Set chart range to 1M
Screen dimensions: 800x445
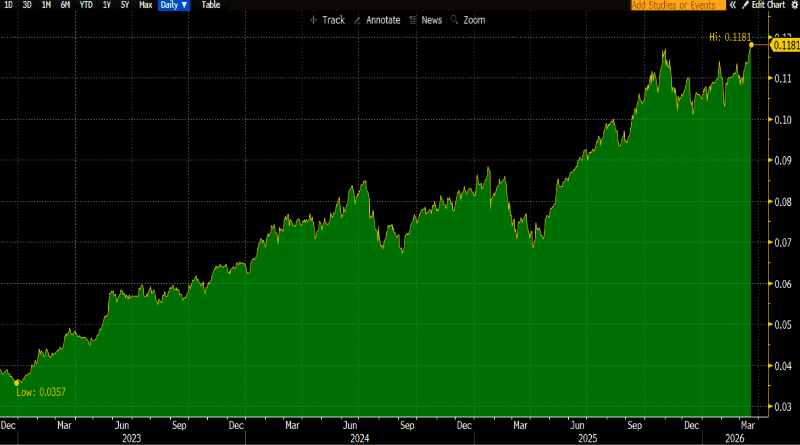pyautogui.click(x=46, y=5)
